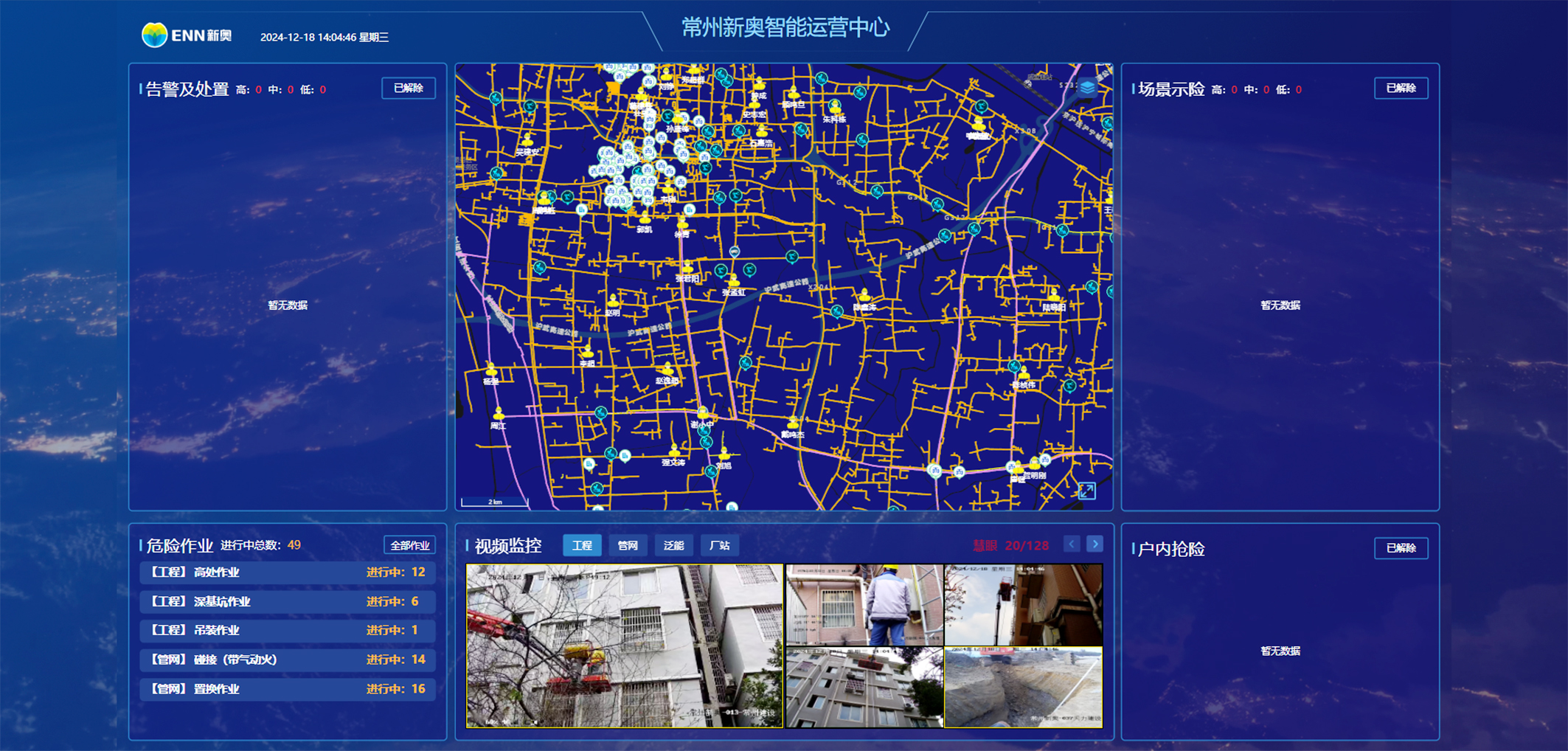
Task: Select worker marker 谢小中 on the map
Action: click(702, 414)
